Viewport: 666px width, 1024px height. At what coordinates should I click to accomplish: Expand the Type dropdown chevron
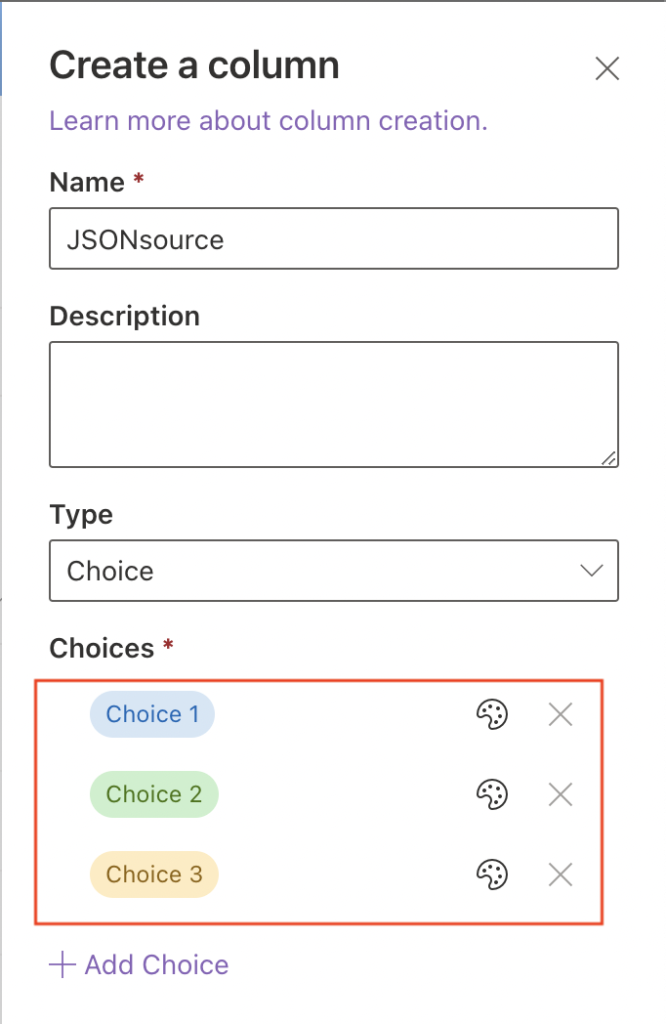[x=592, y=571]
